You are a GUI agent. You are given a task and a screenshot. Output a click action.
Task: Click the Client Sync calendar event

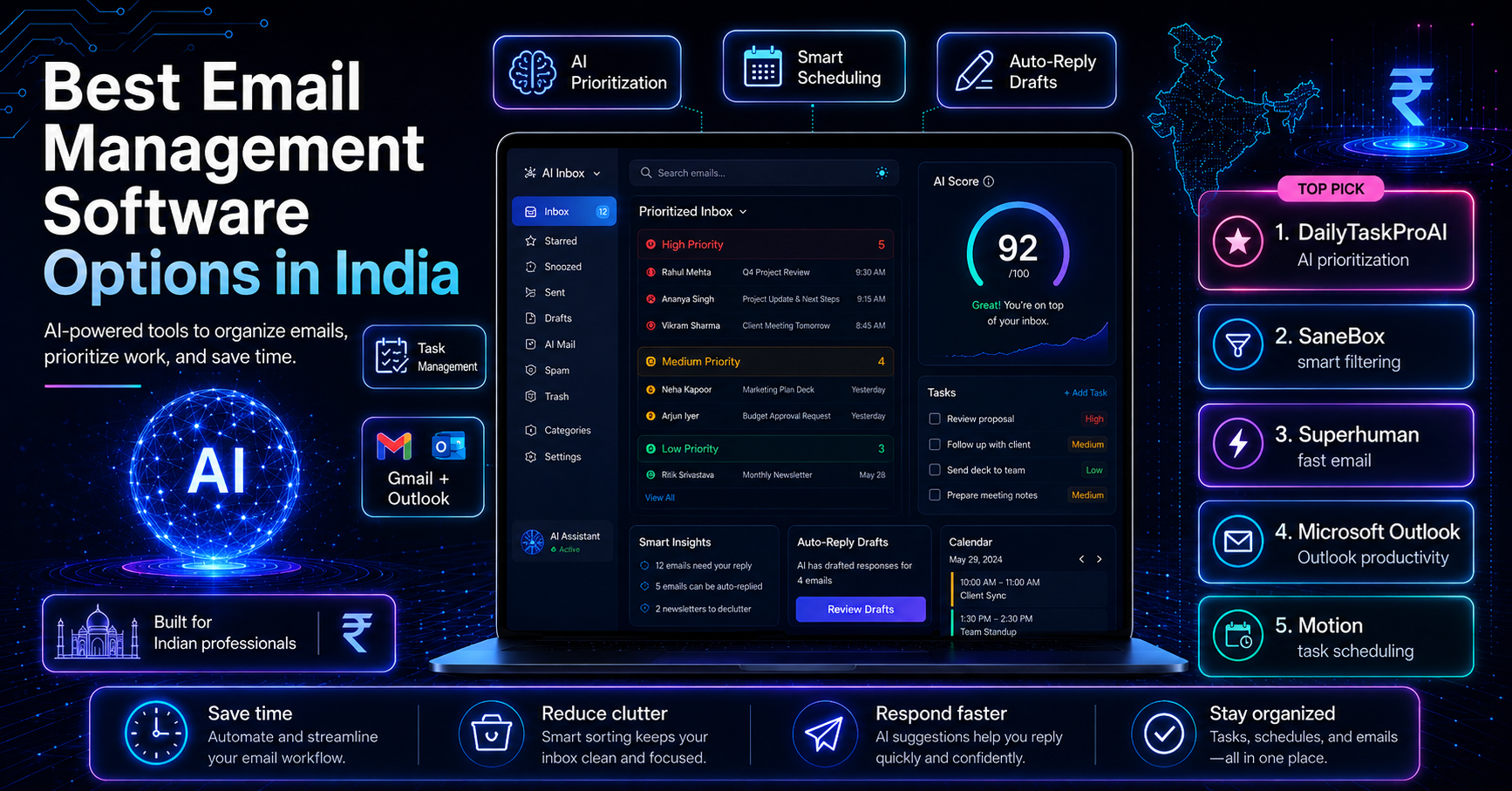(1027, 589)
